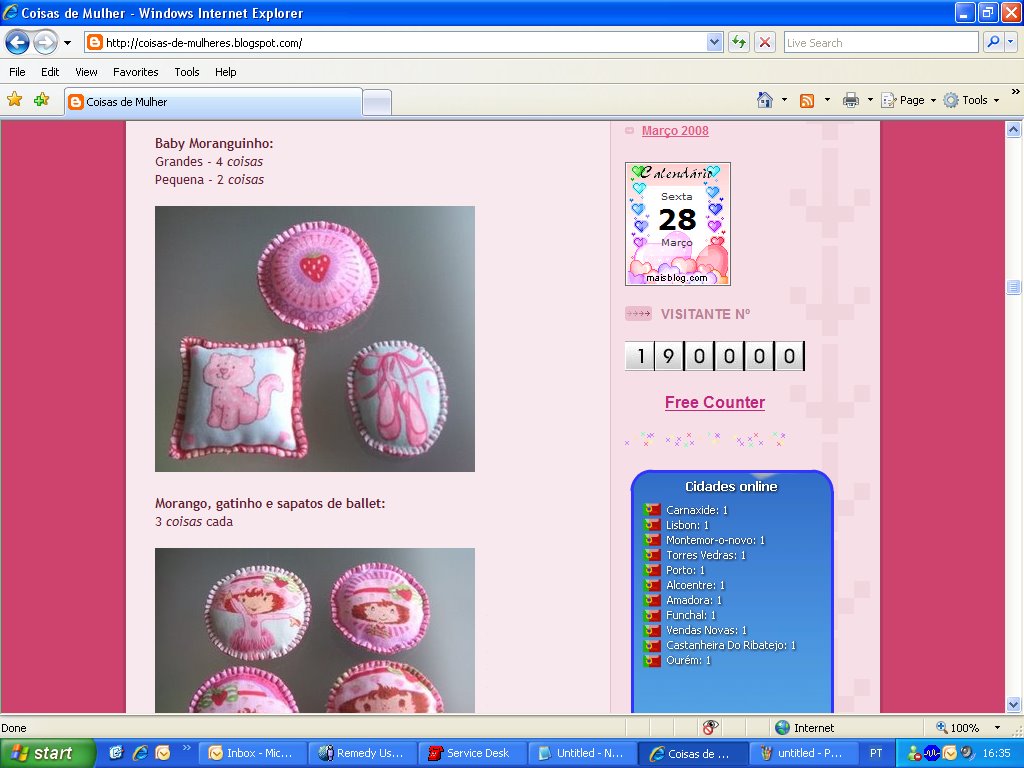Click the privacy report icon in status bar

[x=711, y=728]
